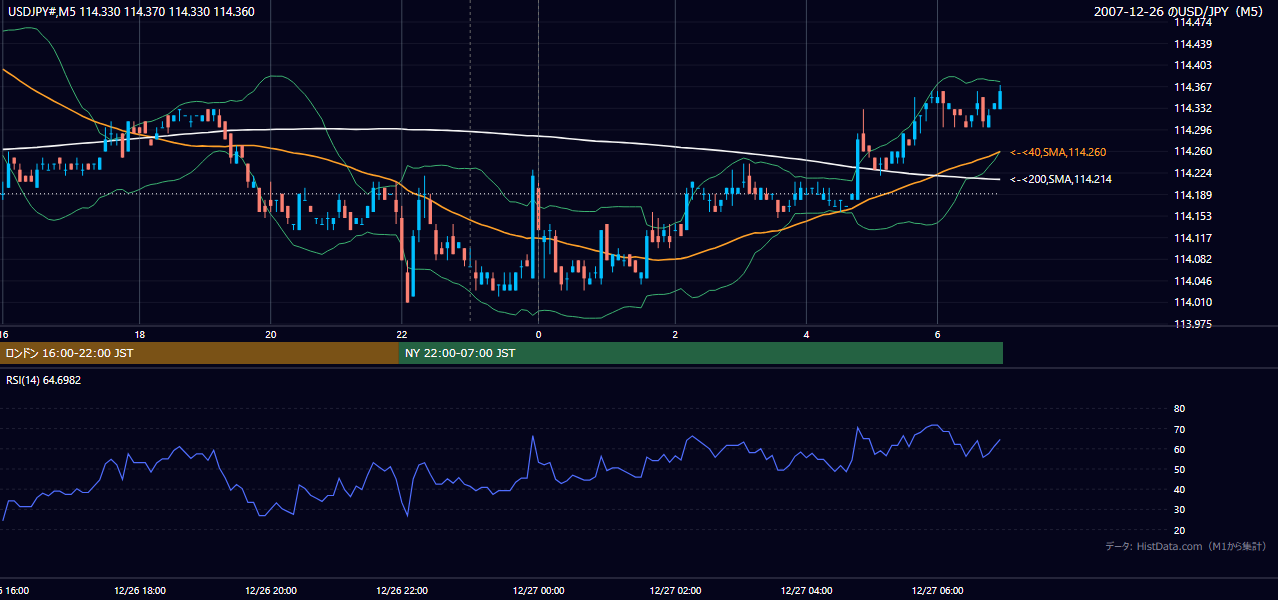
Task: Click price axis value 114.296
Action: [x=1192, y=130]
